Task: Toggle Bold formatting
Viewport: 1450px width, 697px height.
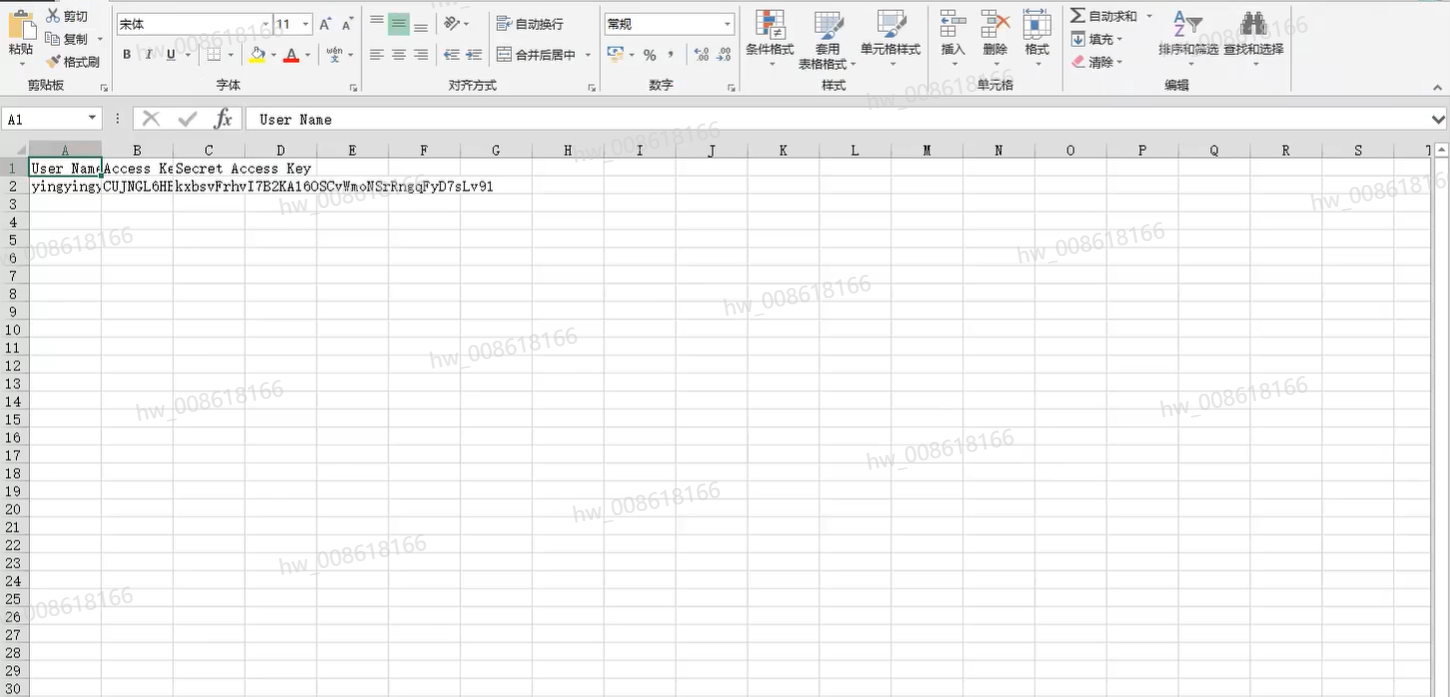Action: coord(127,54)
